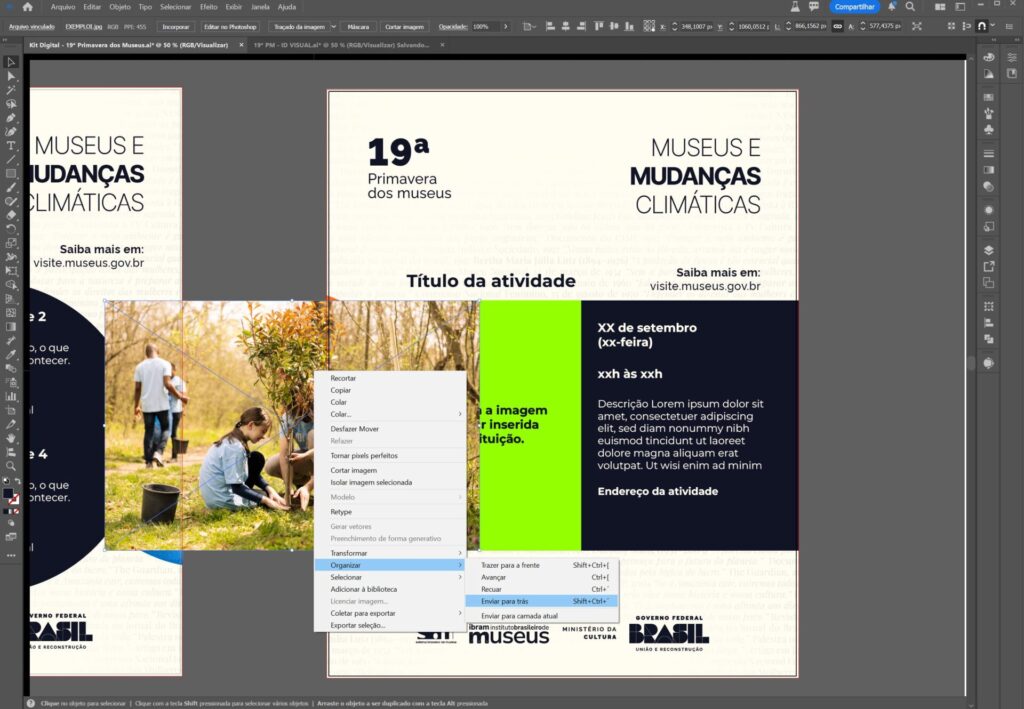Select the Type tool

tap(11, 146)
